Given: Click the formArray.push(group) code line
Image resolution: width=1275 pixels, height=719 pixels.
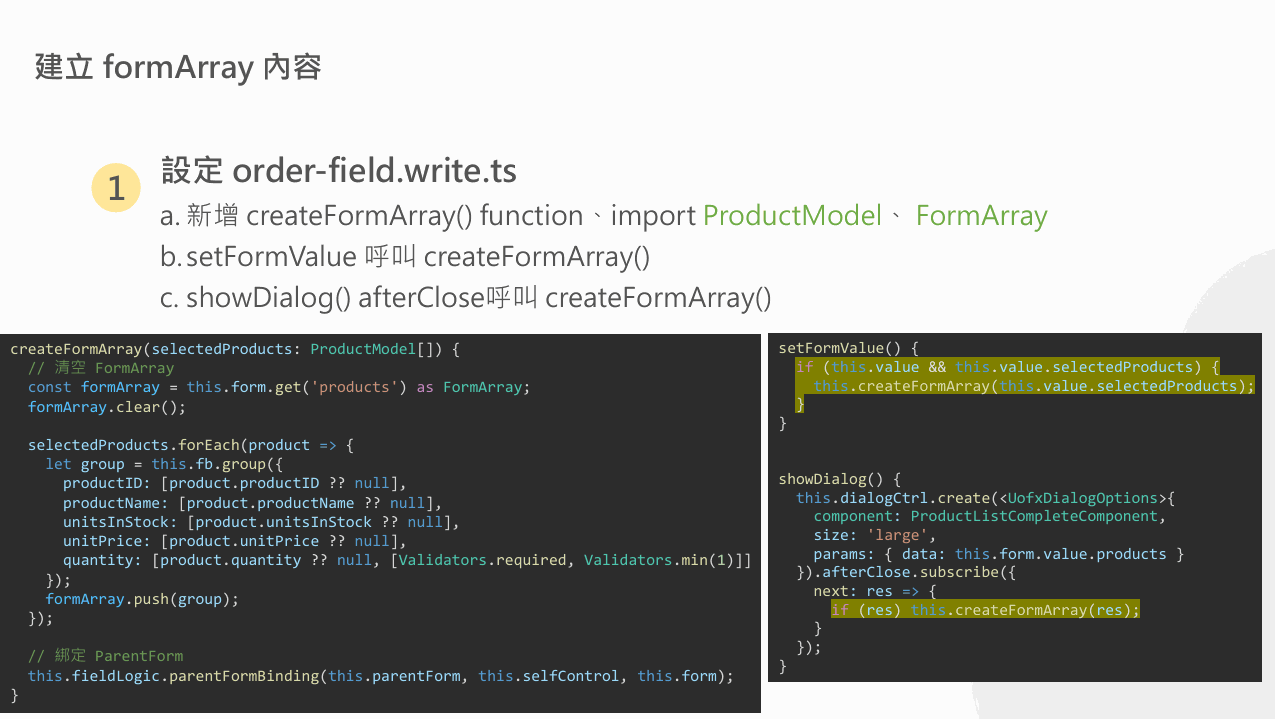Looking at the screenshot, I should click(x=142, y=599).
